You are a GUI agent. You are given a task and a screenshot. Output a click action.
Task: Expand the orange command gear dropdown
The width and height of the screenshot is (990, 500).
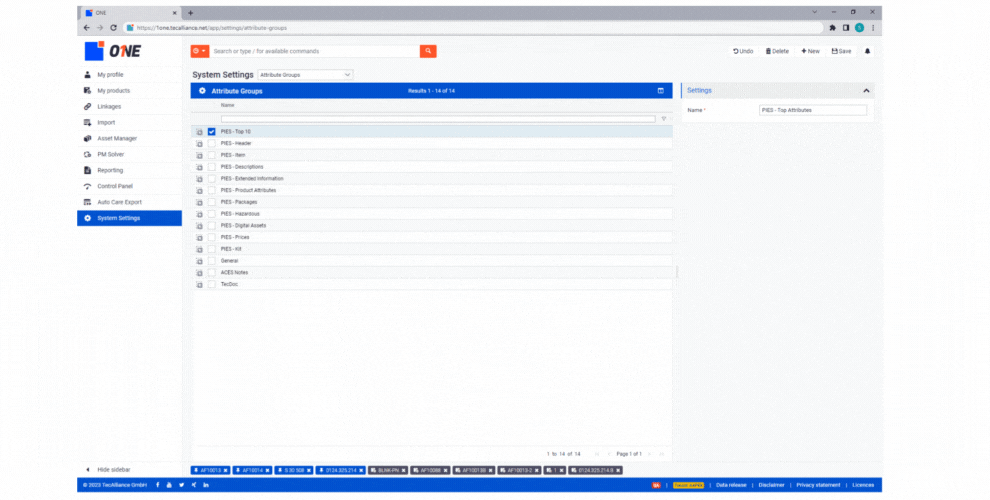pyautogui.click(x=200, y=51)
